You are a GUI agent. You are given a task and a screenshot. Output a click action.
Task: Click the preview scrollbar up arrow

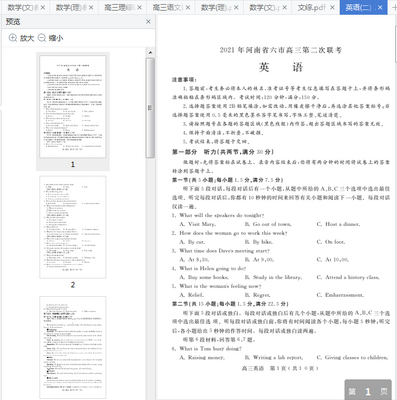click(150, 52)
